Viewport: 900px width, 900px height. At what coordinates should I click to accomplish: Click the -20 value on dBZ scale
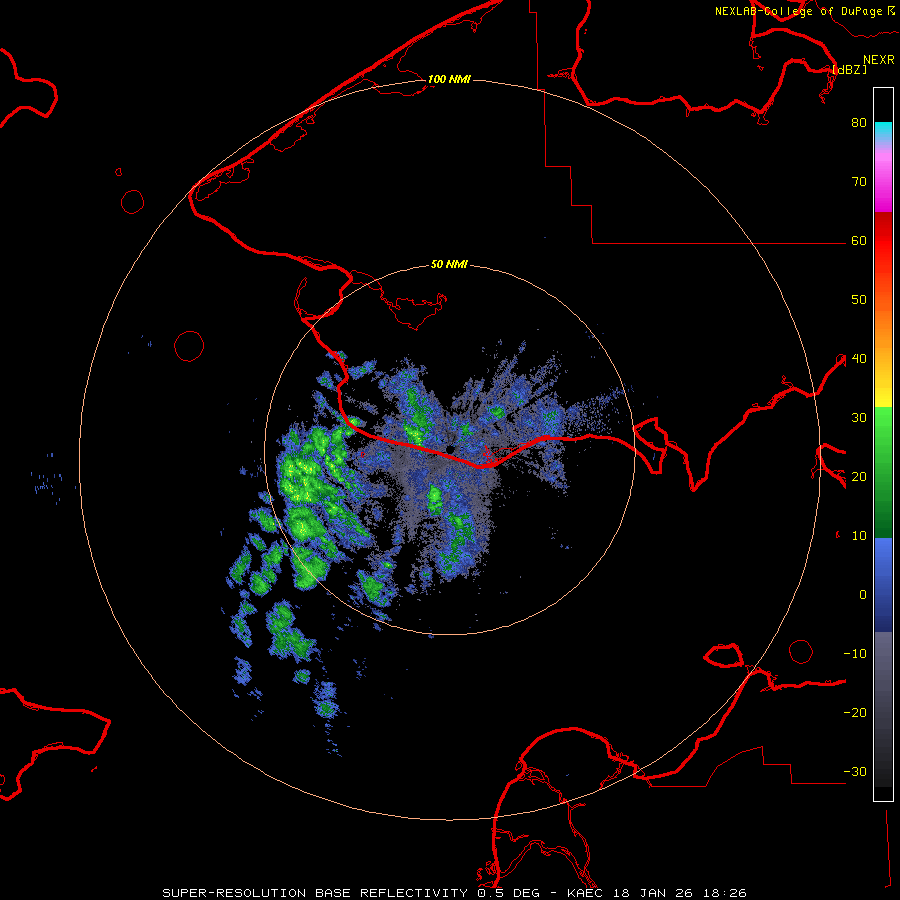pyautogui.click(x=855, y=713)
